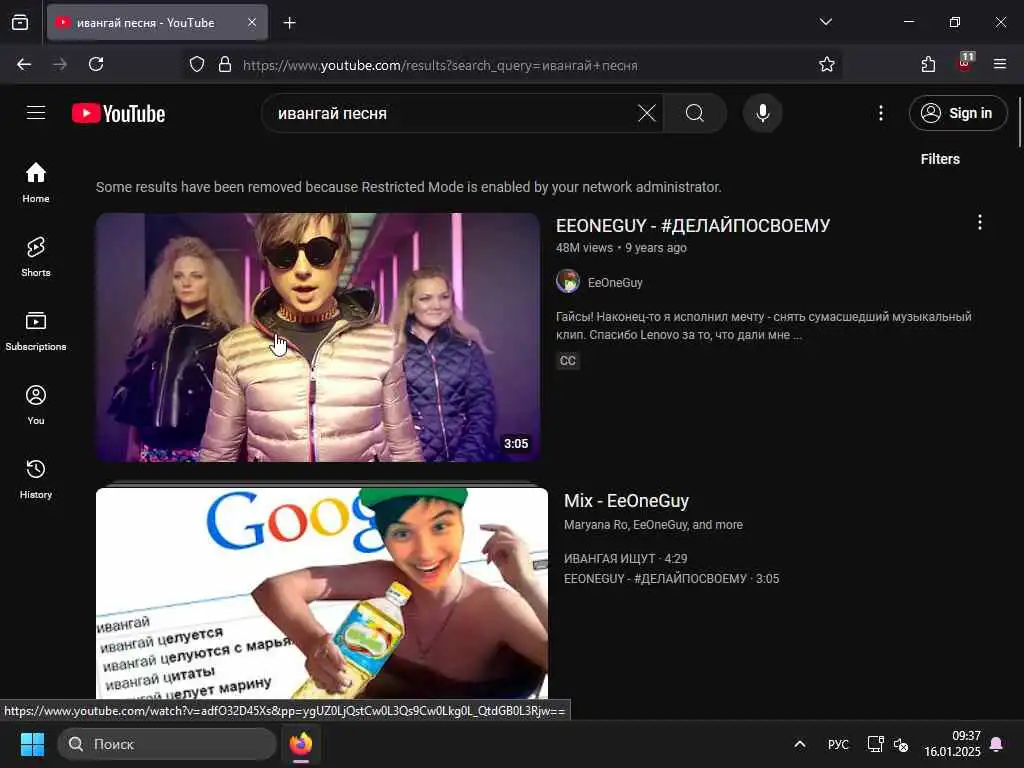Open the You section in sidebar
Viewport: 1024px width, 768px height.
36,404
